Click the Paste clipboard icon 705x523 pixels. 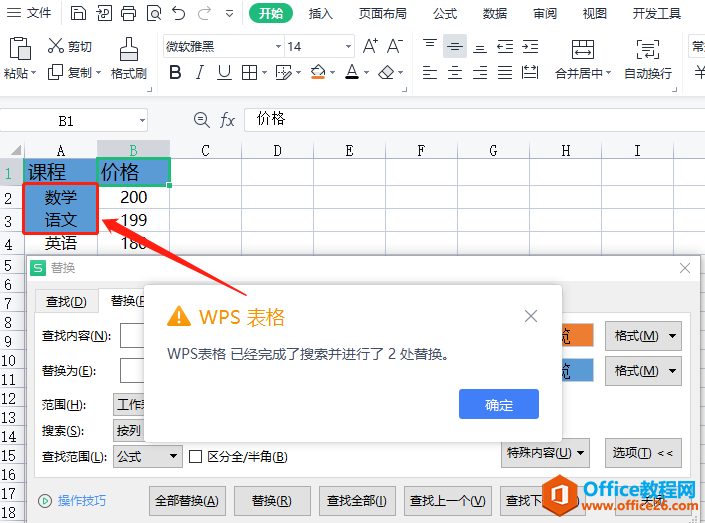(x=20, y=49)
